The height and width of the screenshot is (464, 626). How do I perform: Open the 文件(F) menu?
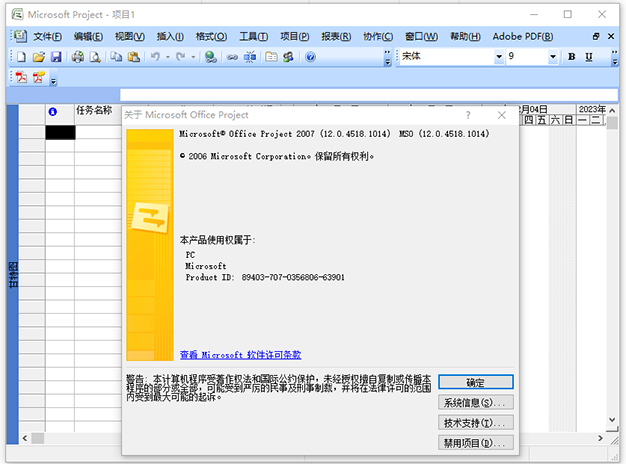(x=48, y=37)
